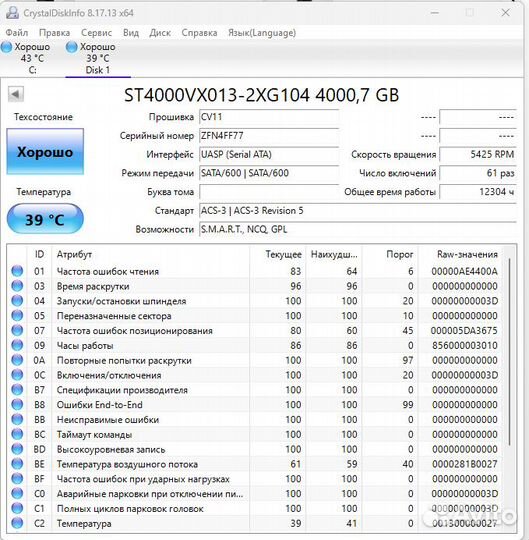529x540 pixels.
Task: Click power-on count value 61 раз
Action: 478,173
